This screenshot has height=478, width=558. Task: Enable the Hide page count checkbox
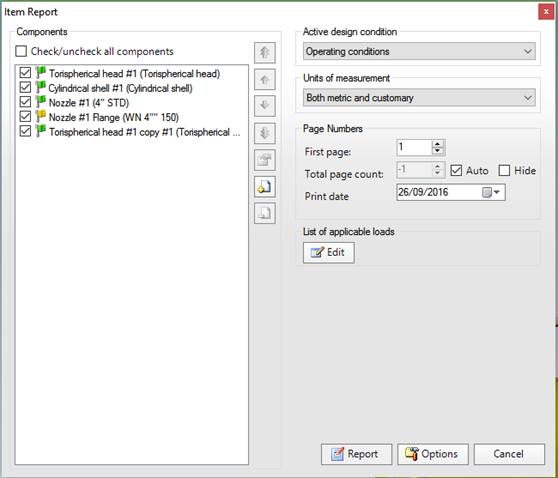(504, 170)
